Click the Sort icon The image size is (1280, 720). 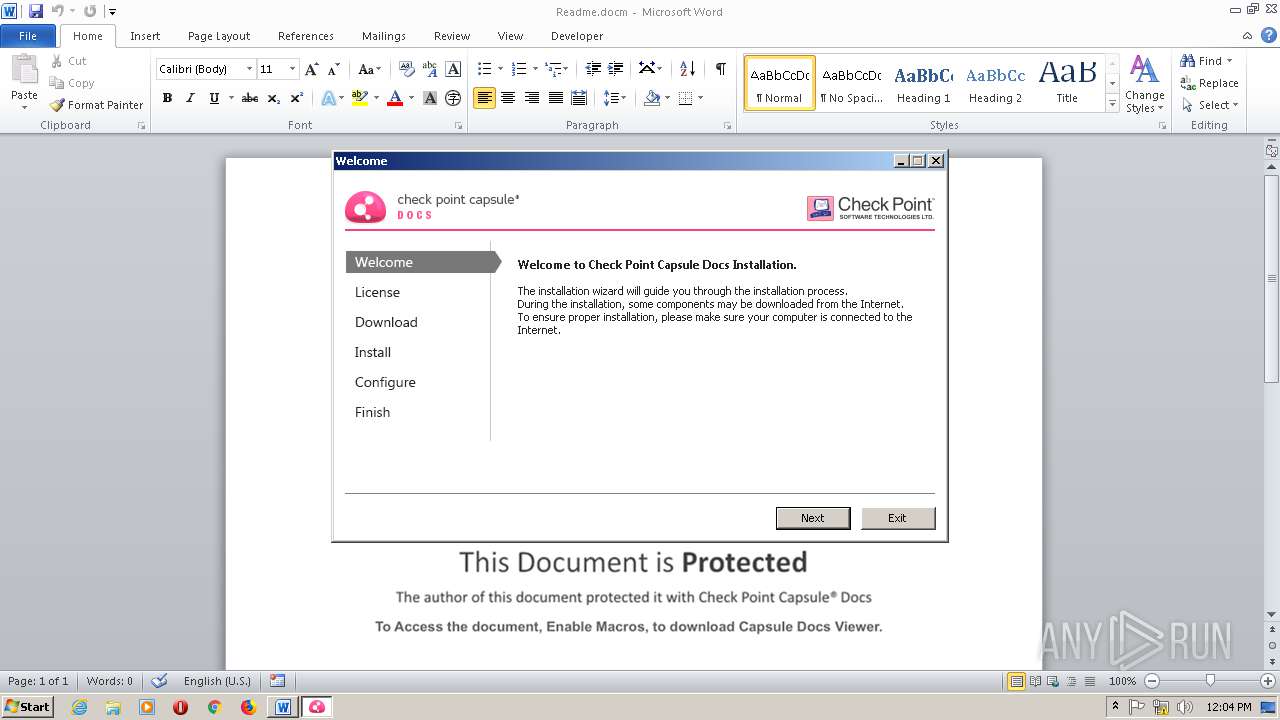point(687,69)
